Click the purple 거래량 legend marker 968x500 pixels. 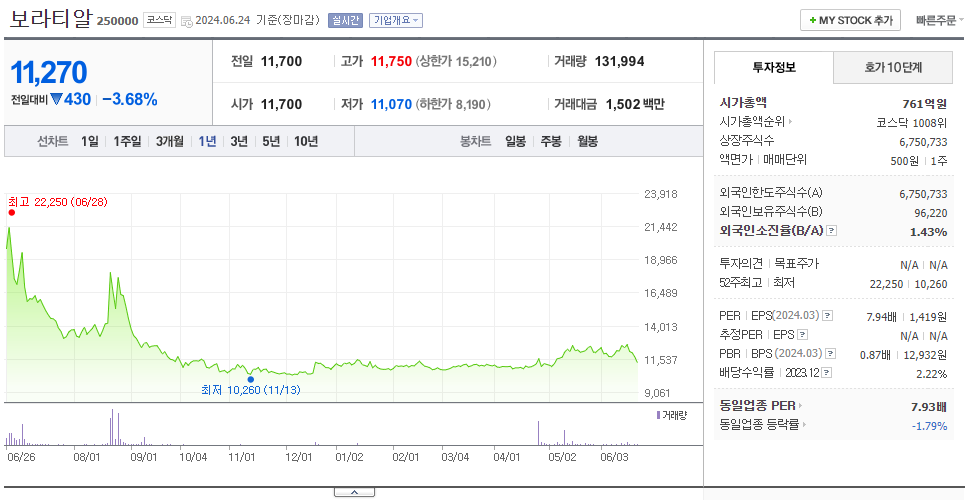(658, 415)
